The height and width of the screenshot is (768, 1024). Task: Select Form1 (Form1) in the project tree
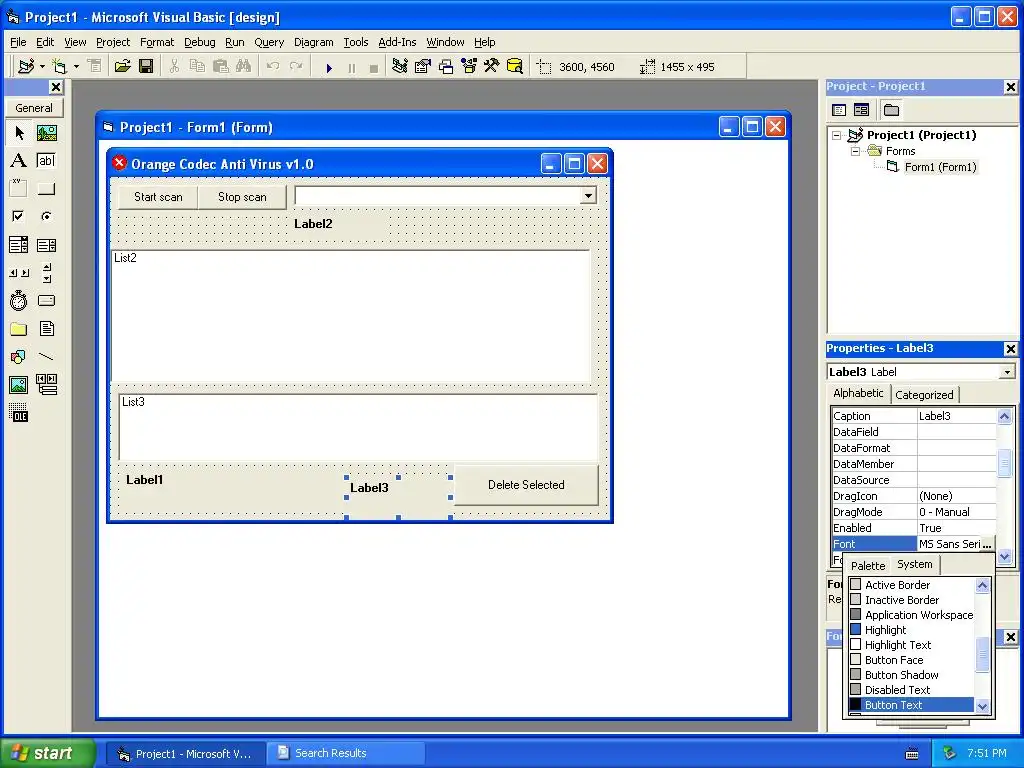(940, 167)
